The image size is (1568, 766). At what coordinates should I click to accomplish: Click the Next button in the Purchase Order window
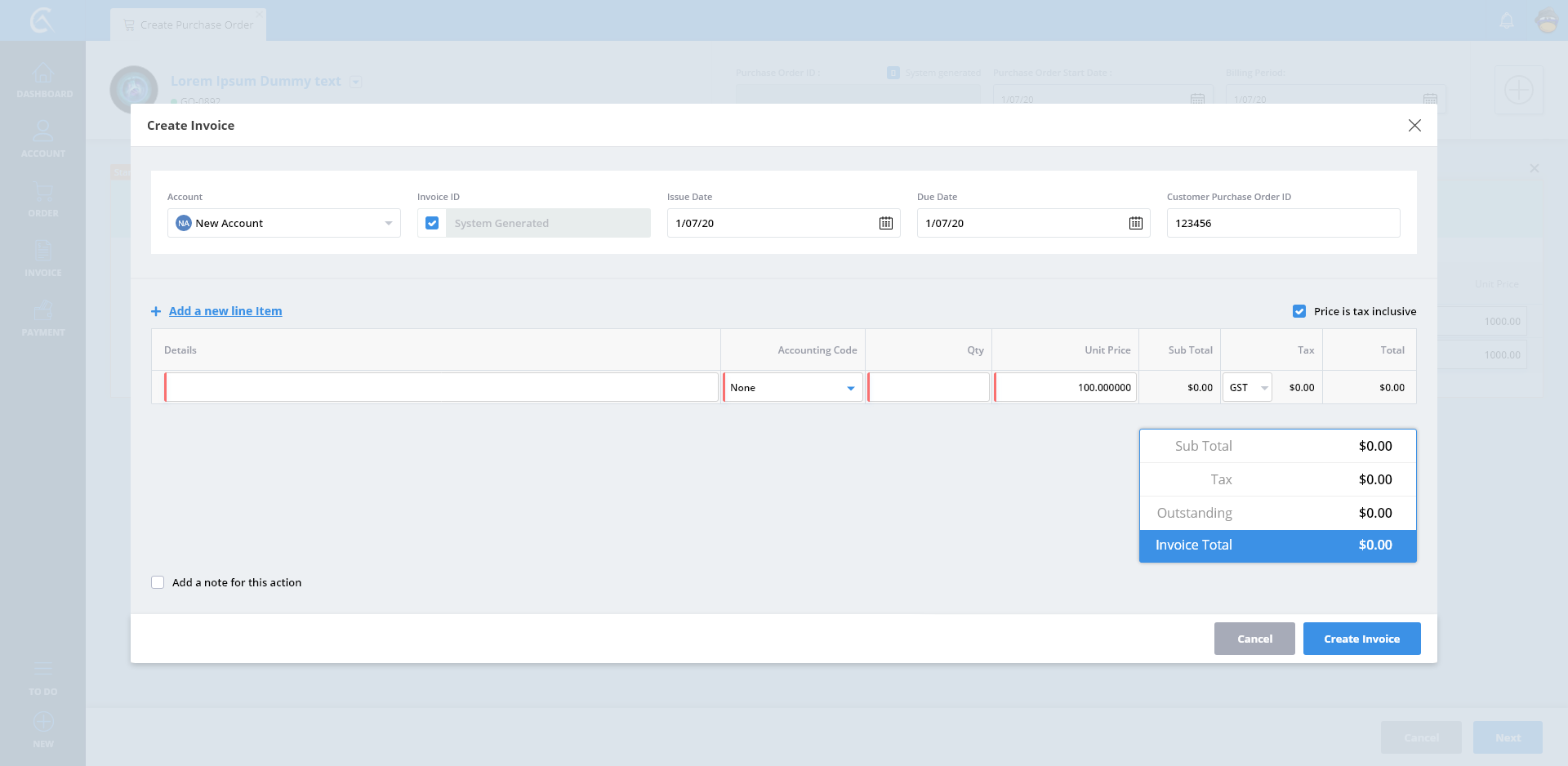tap(1508, 737)
